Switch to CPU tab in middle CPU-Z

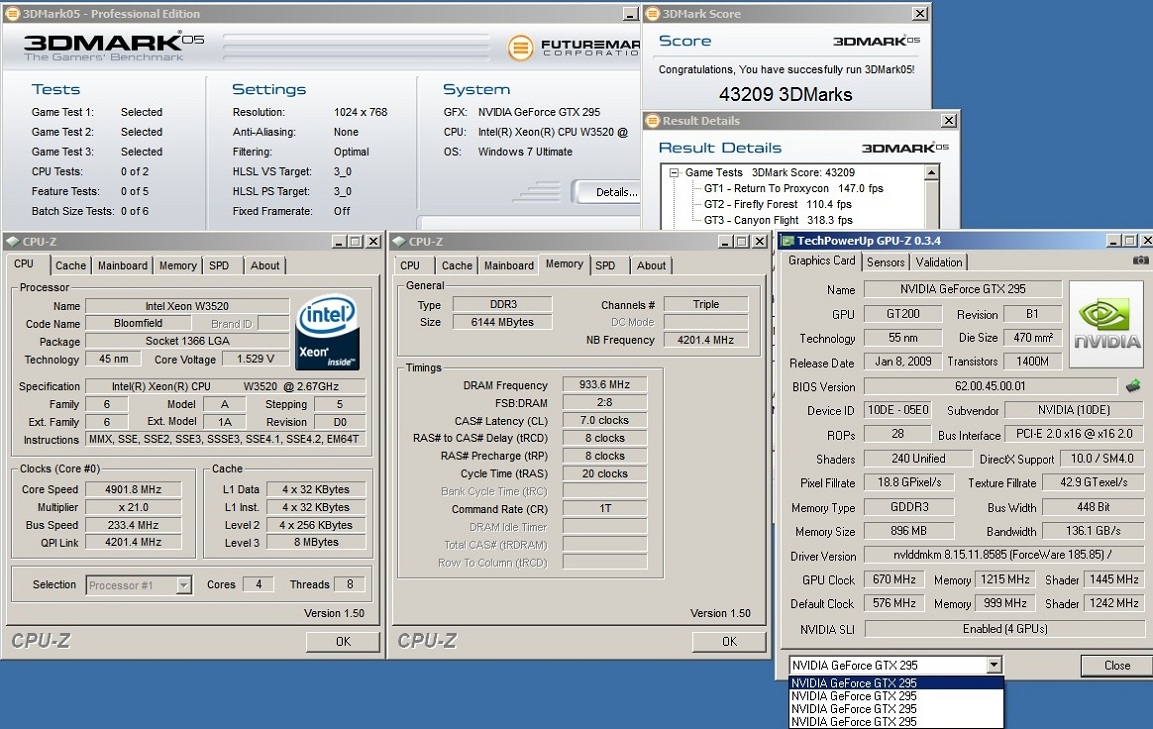tap(410, 266)
